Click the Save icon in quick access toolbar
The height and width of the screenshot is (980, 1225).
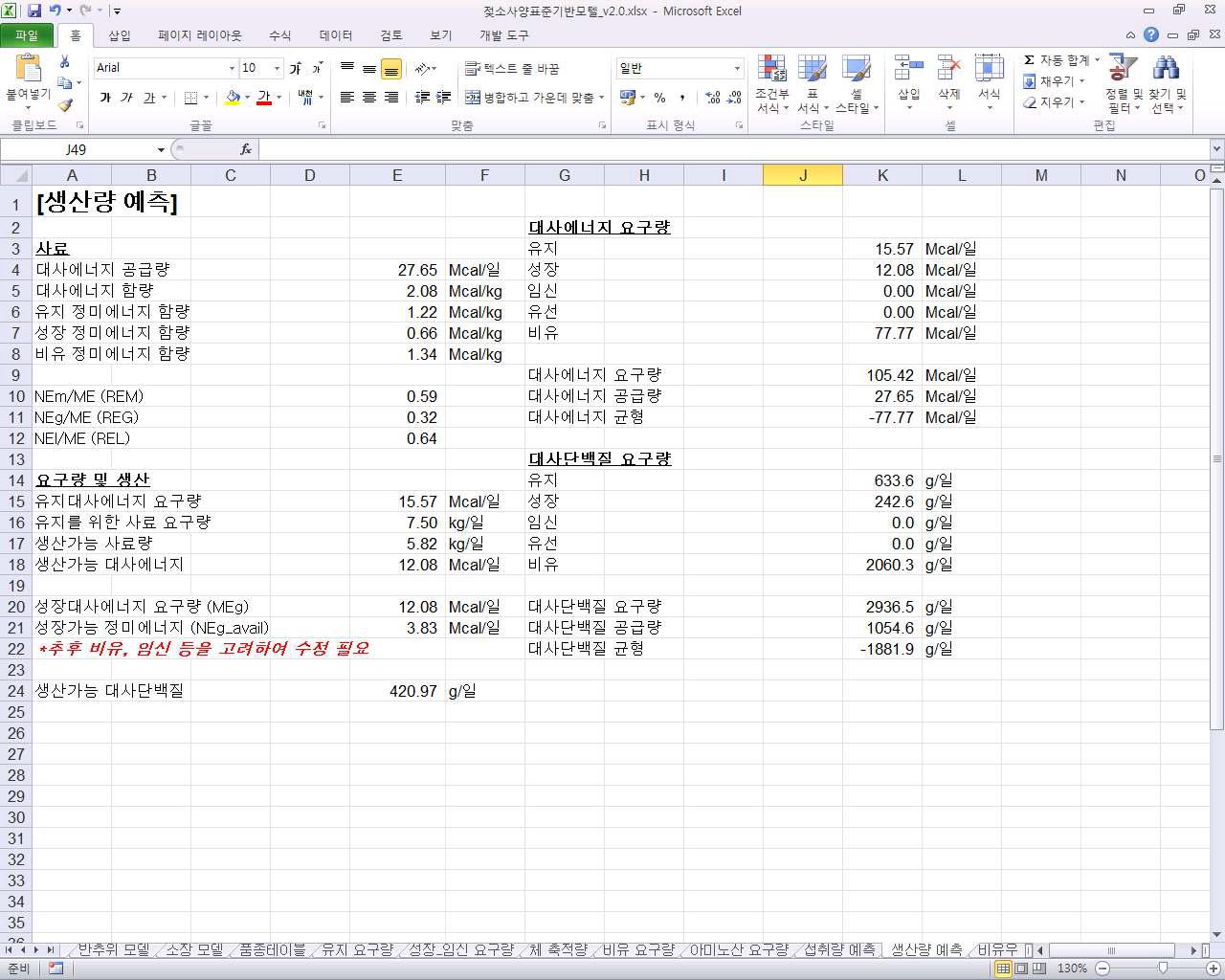coord(34,11)
